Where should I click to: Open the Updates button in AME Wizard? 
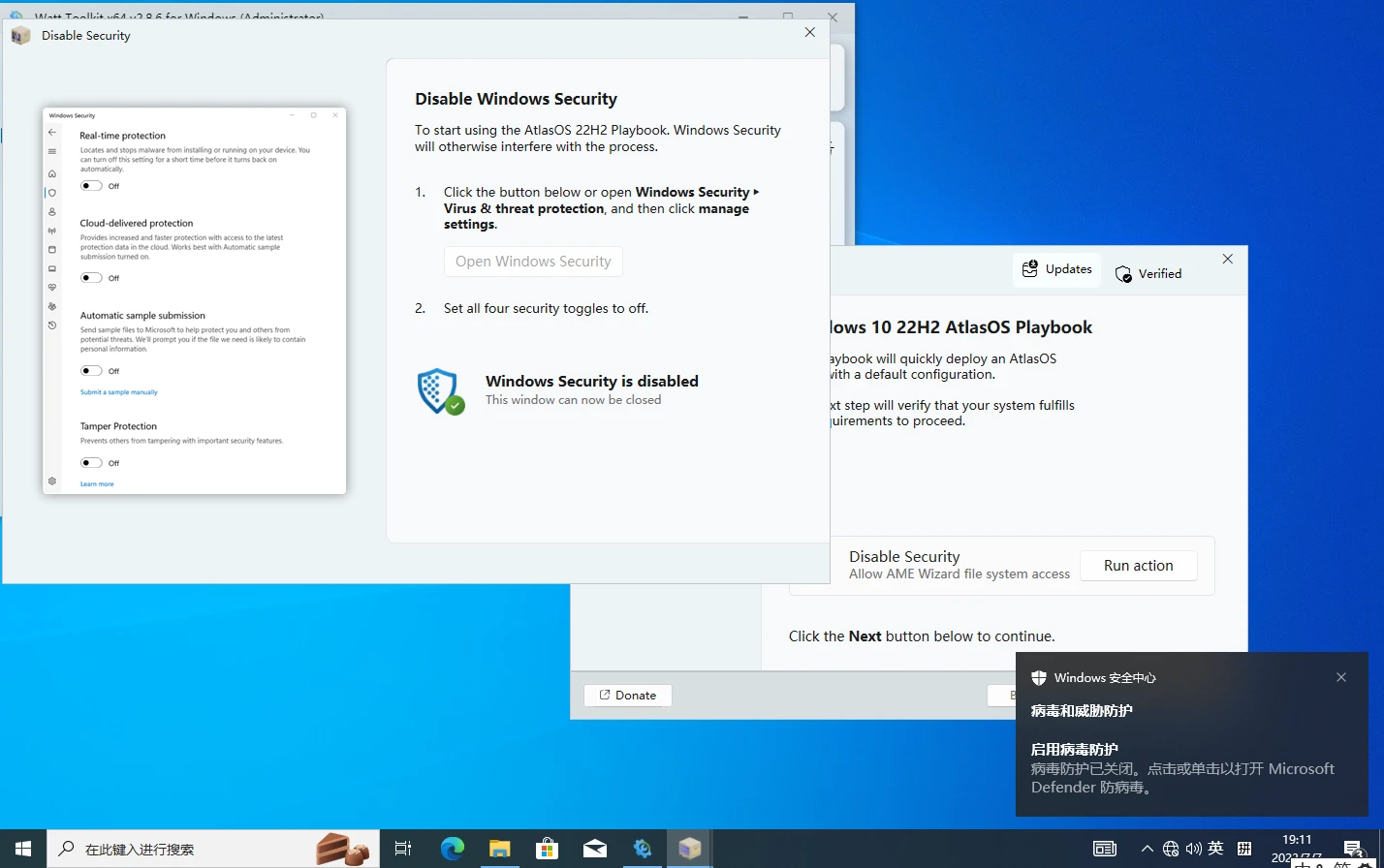1056,269
